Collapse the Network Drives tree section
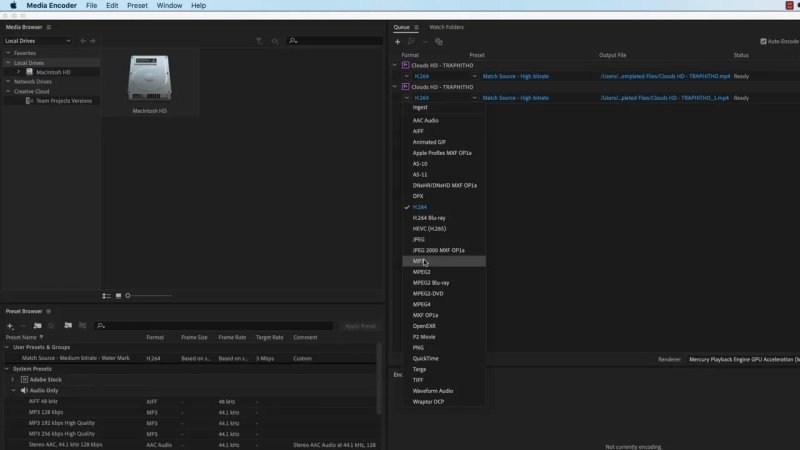The image size is (800, 450). click(8, 82)
